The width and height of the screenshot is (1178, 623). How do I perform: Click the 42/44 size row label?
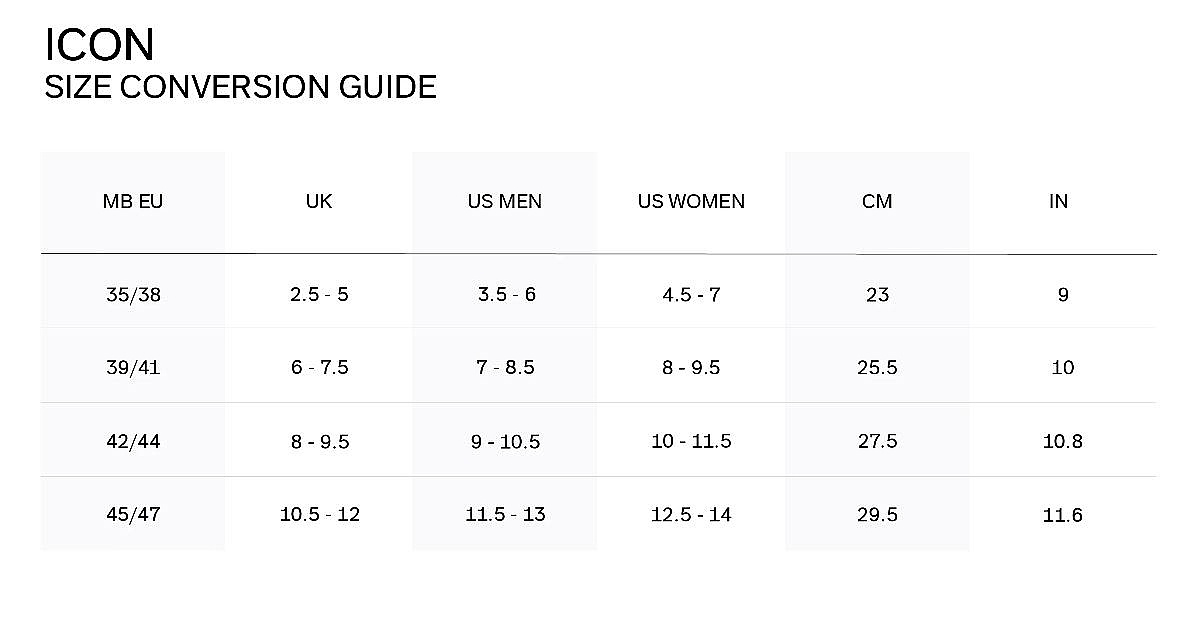pos(133,441)
